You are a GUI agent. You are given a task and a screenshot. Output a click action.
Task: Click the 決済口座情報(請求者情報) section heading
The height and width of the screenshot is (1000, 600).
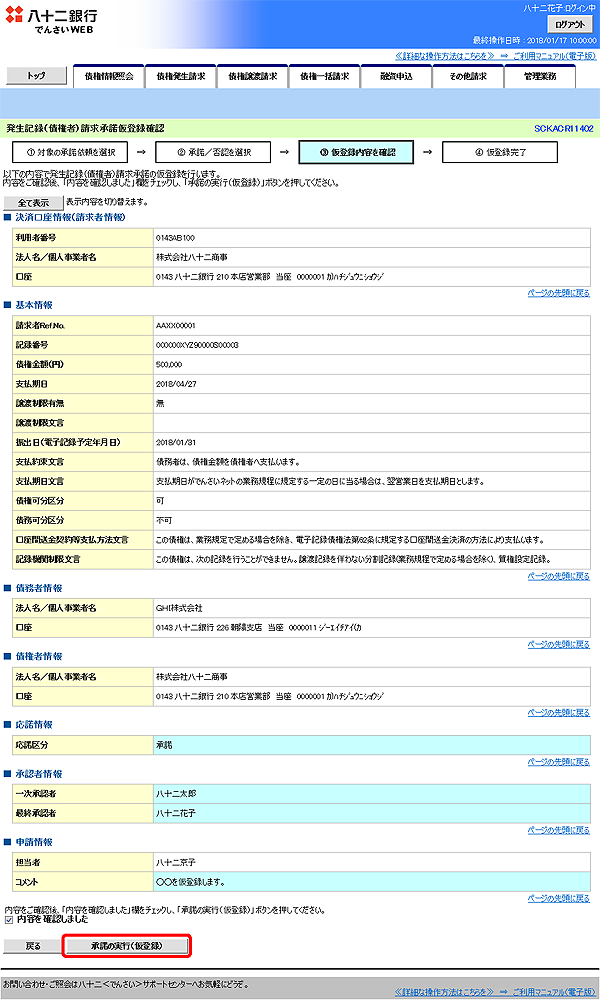[x=70, y=217]
